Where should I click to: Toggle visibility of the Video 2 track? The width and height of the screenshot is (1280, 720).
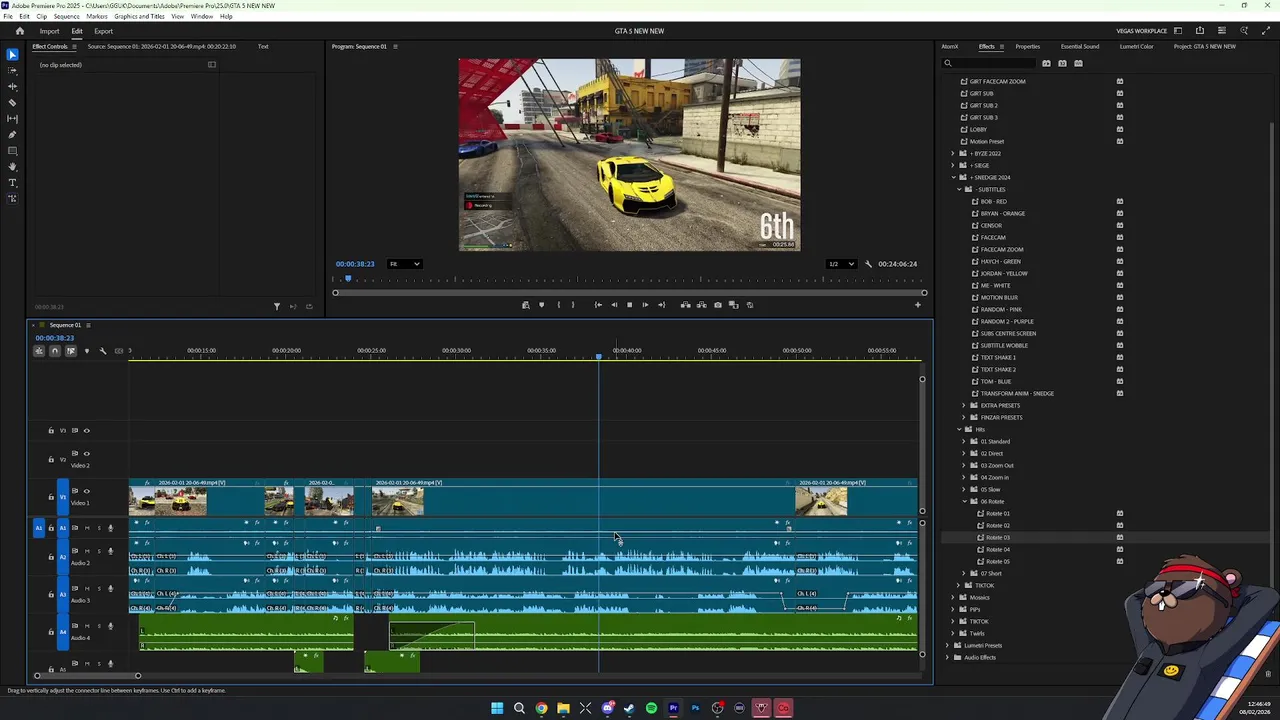click(x=86, y=453)
